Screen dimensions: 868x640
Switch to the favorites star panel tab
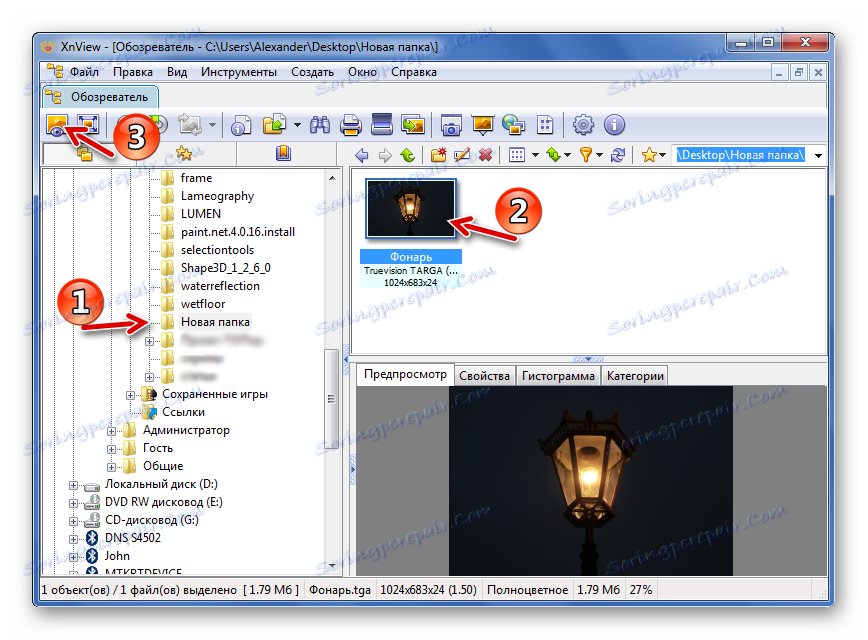coord(184,153)
